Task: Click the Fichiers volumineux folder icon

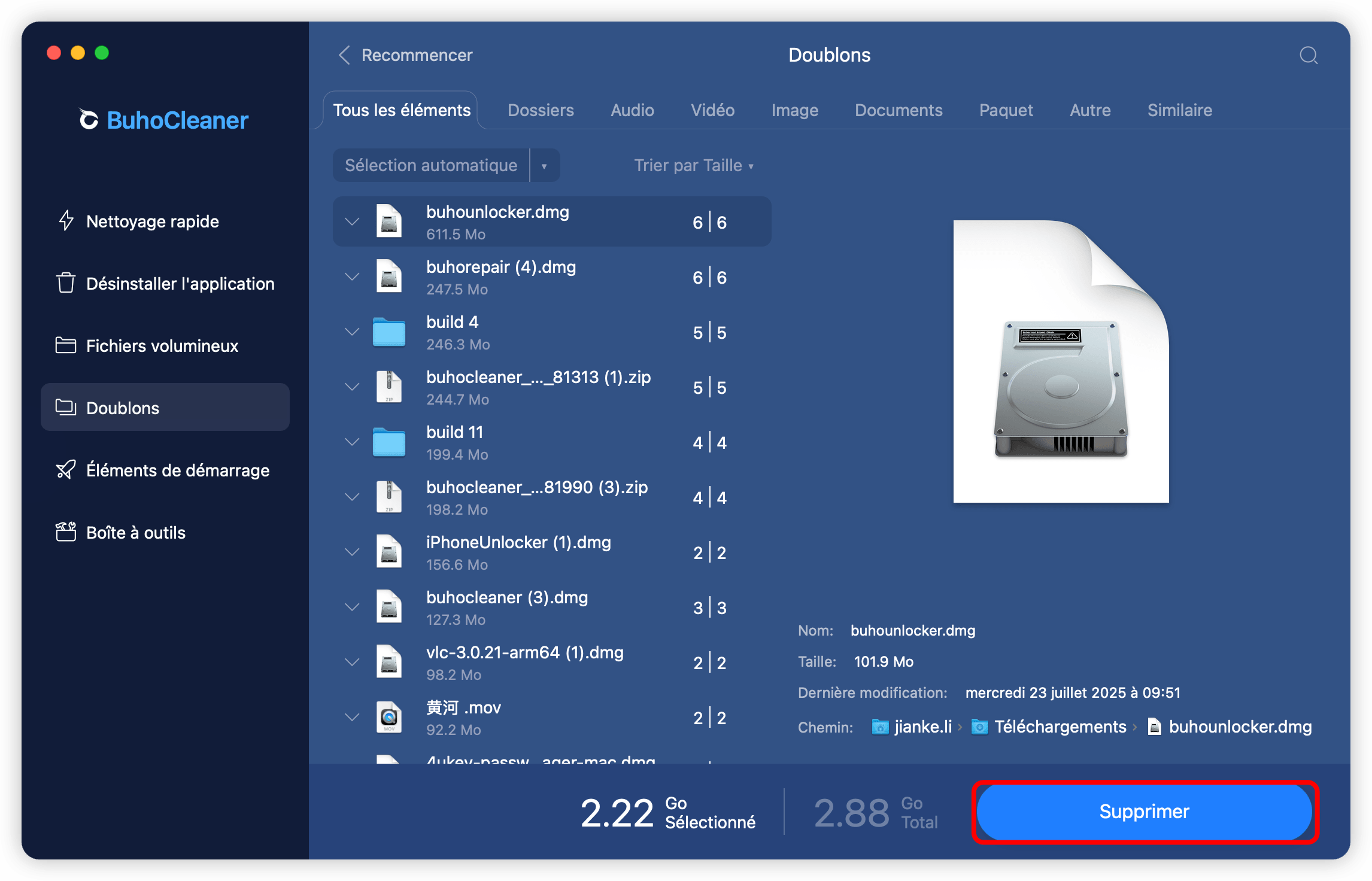Action: 66,345
